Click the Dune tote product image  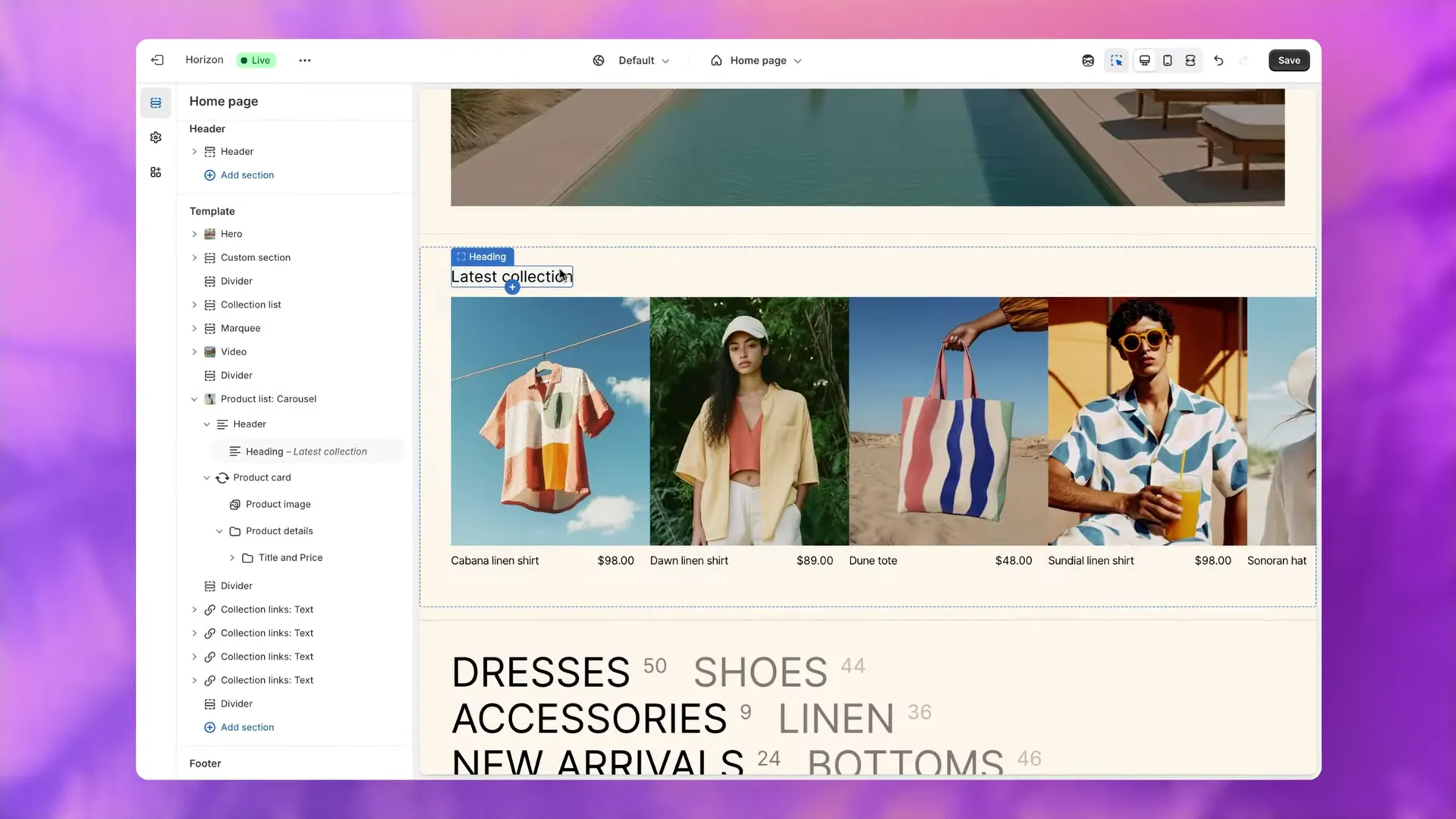tap(948, 421)
